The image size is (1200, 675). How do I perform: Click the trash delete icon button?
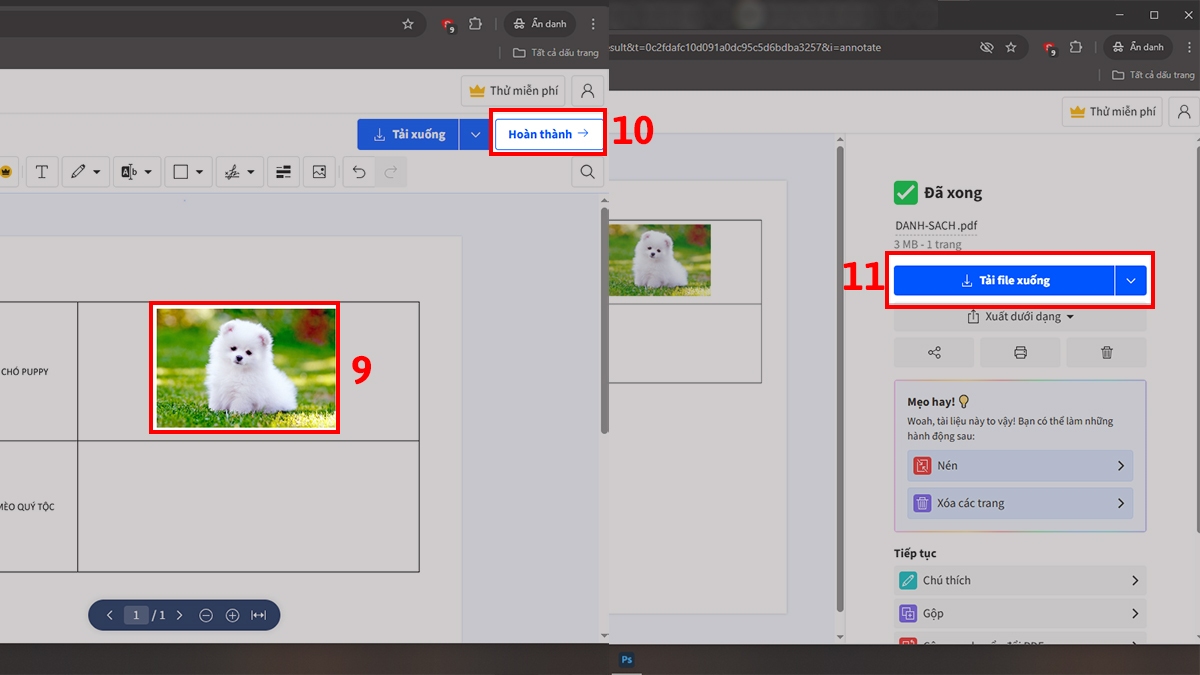(x=1106, y=352)
